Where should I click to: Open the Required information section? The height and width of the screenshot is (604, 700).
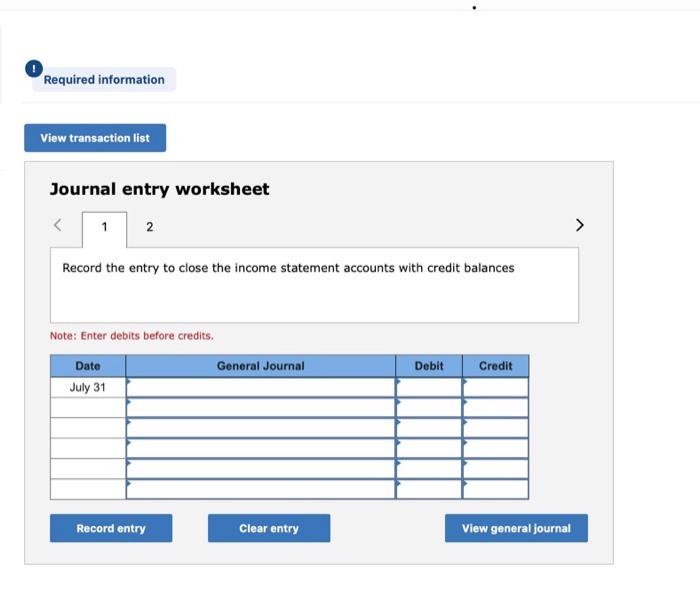104,80
